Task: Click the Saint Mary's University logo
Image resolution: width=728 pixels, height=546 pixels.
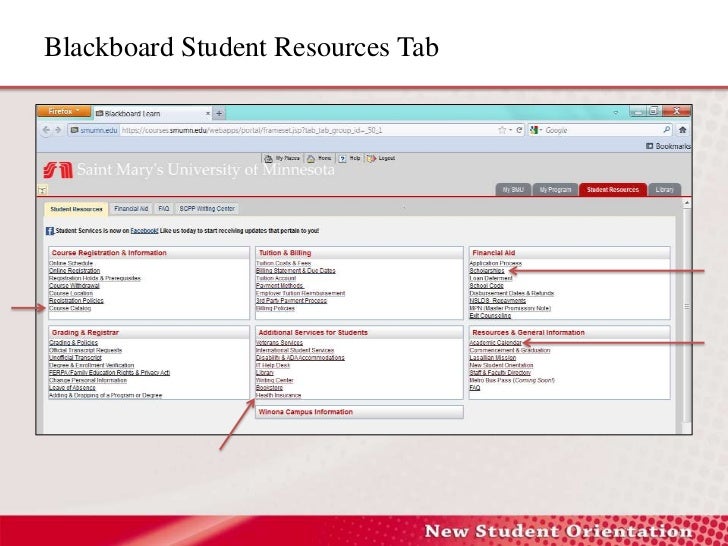Action: [x=58, y=170]
